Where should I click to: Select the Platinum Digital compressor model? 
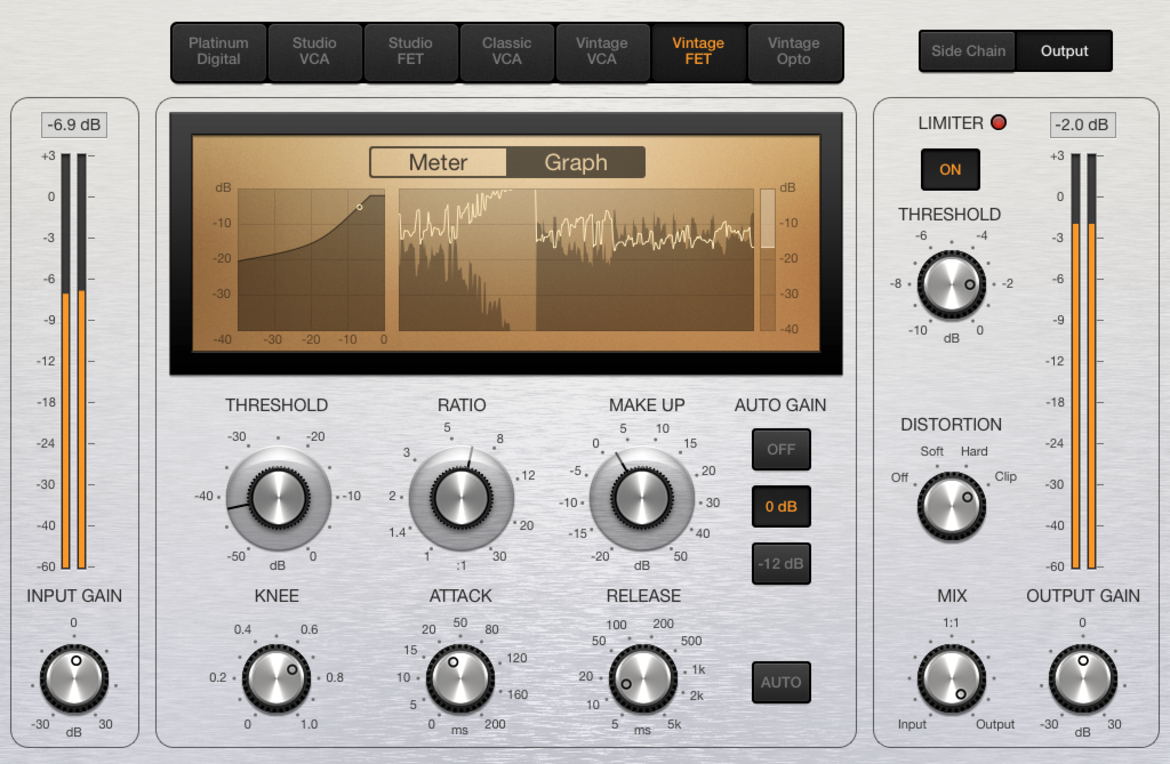[219, 51]
